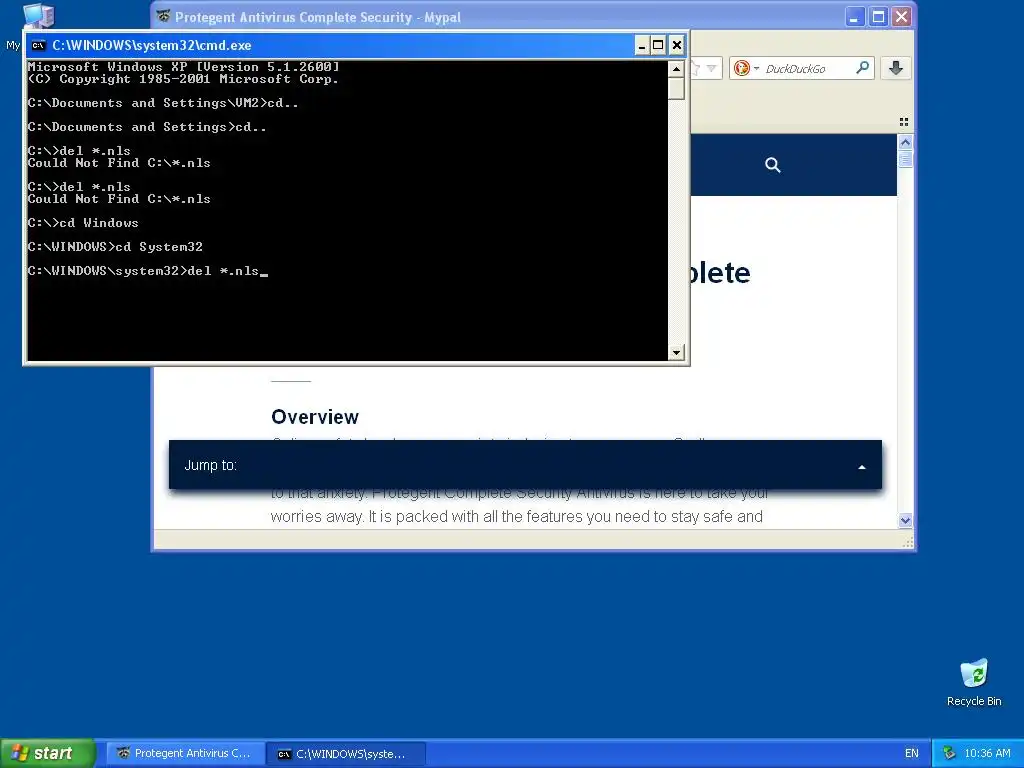
Task: Click the webpage scrollbar thumb
Action: (x=905, y=159)
